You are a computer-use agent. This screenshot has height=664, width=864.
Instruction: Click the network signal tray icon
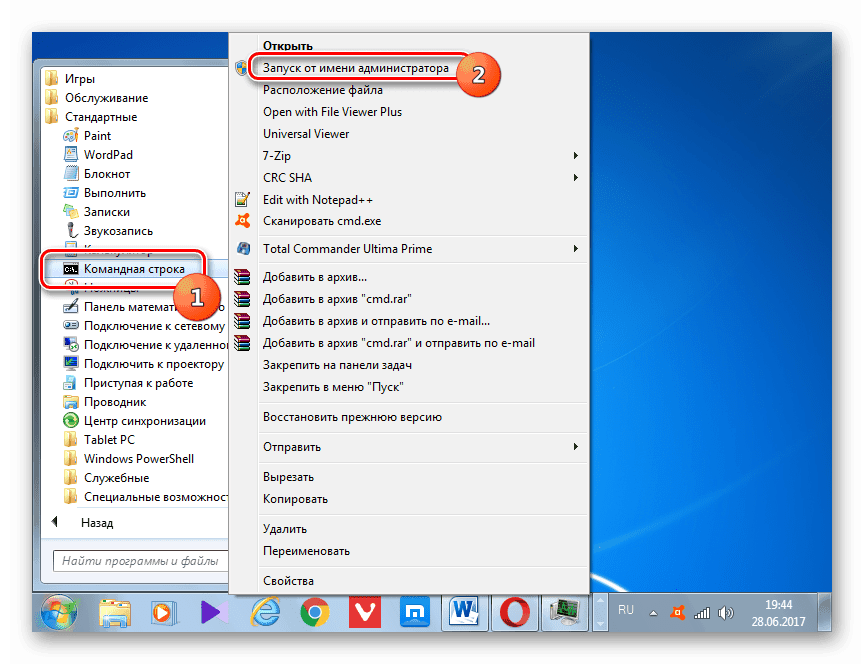(701, 612)
